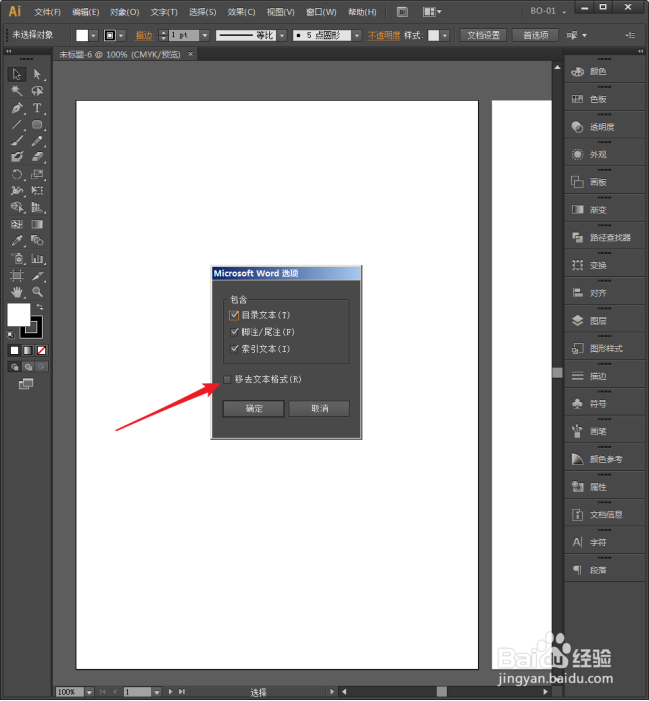Open the 文件(F) menu
Viewport: 649px width, 701px height.
click(x=47, y=12)
